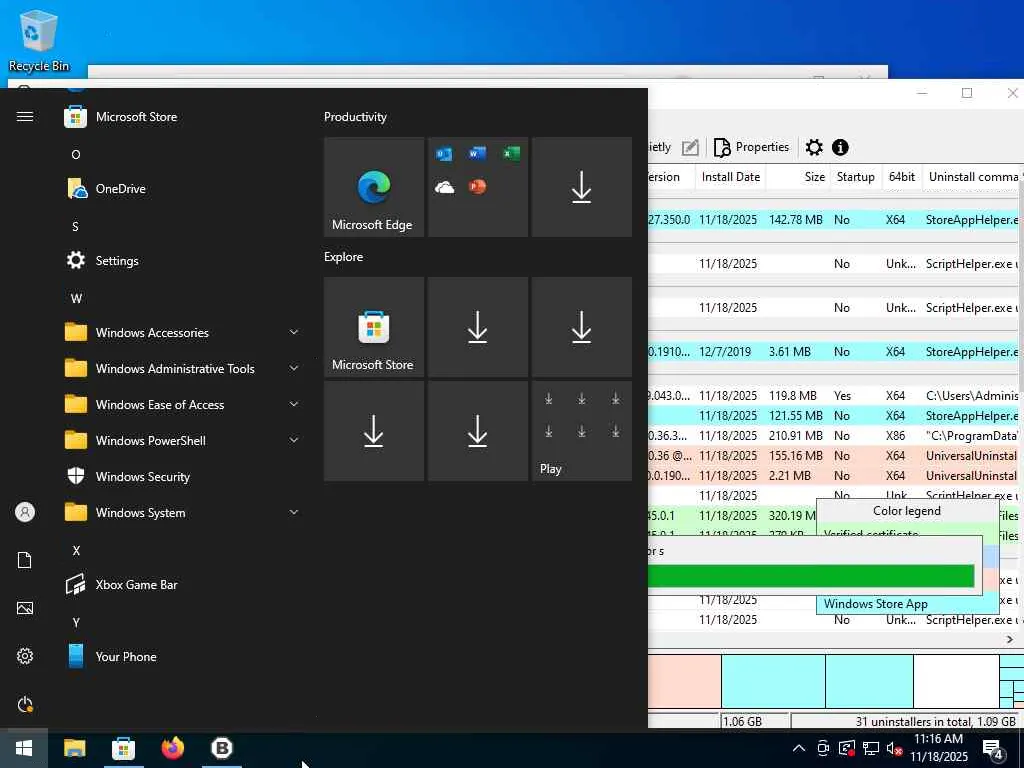Screen dimensions: 1024x768
Task: Click the Properties toolbar button
Action: (x=751, y=148)
